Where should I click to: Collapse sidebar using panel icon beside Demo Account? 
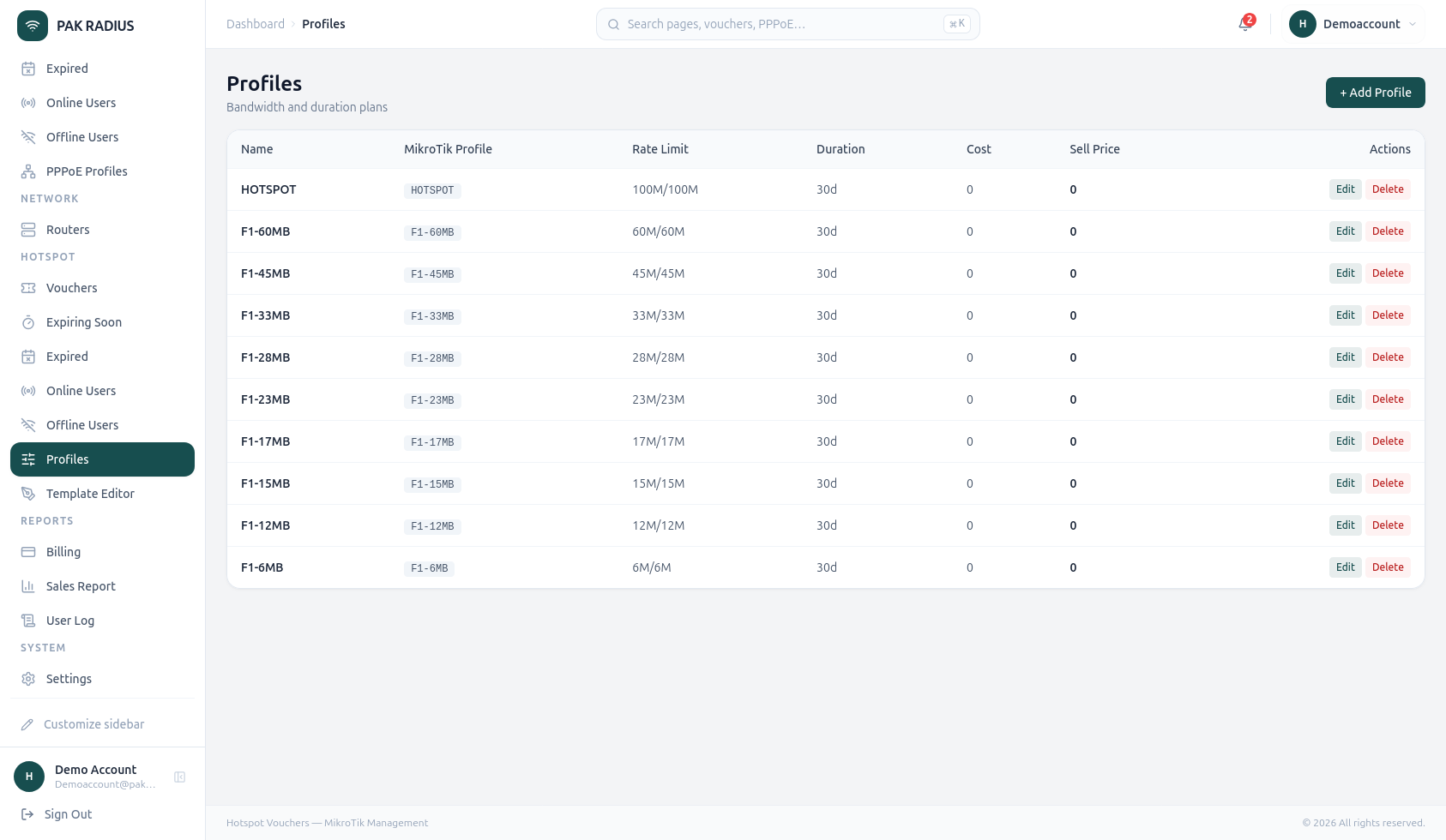tap(180, 777)
